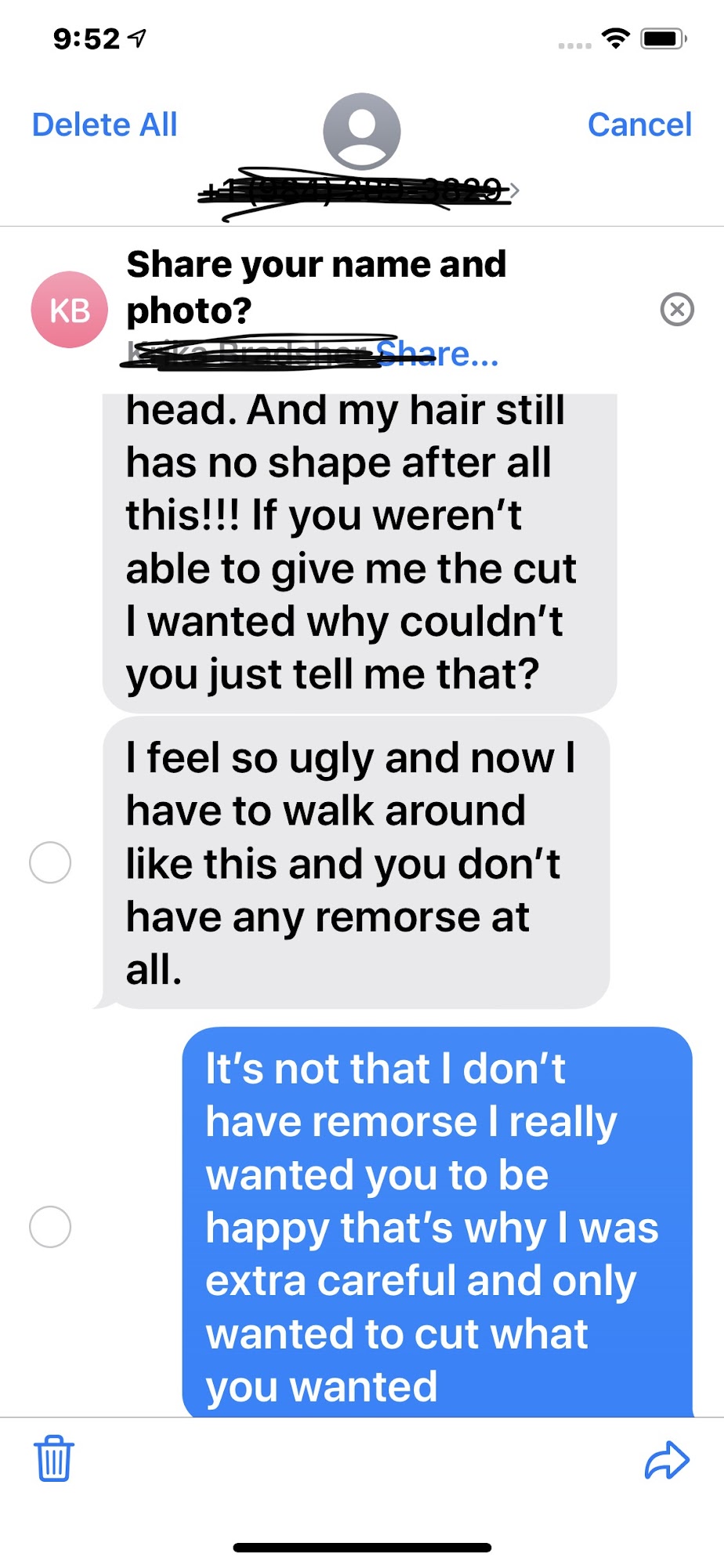Select the 'I feel so ugly' message circle
Screen dimensions: 724x1568
coord(50,862)
